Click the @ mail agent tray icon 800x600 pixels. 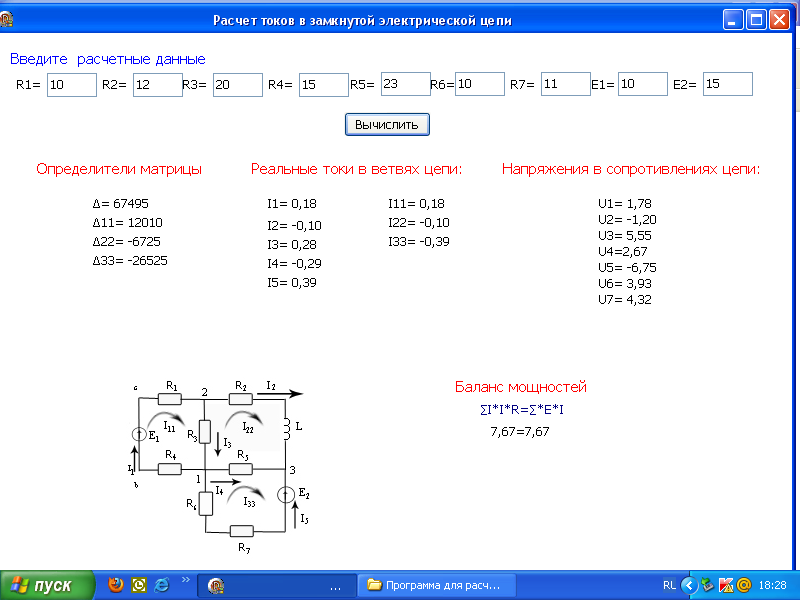click(x=744, y=585)
